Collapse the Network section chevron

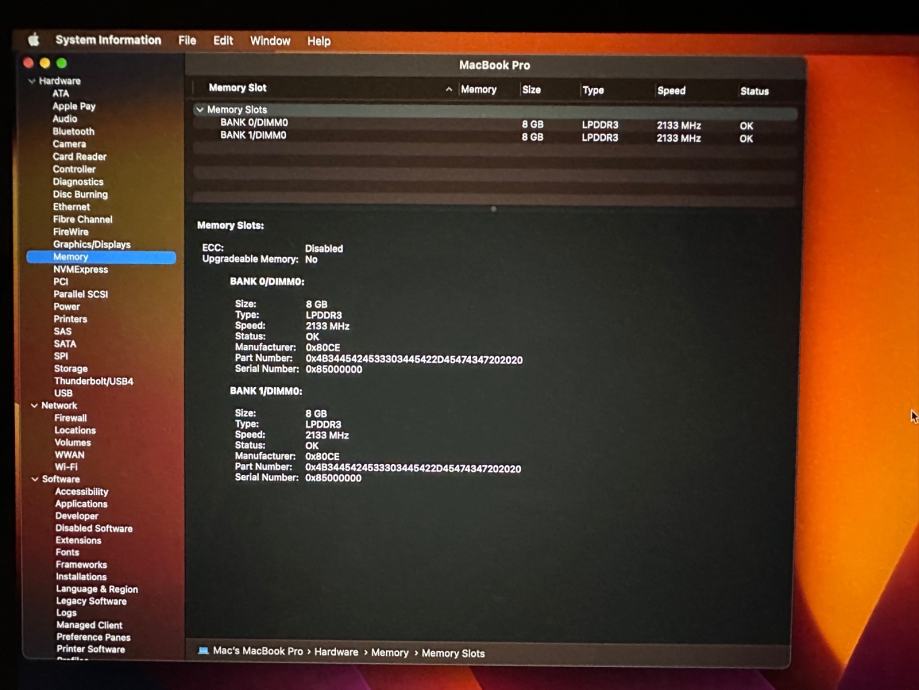point(35,406)
